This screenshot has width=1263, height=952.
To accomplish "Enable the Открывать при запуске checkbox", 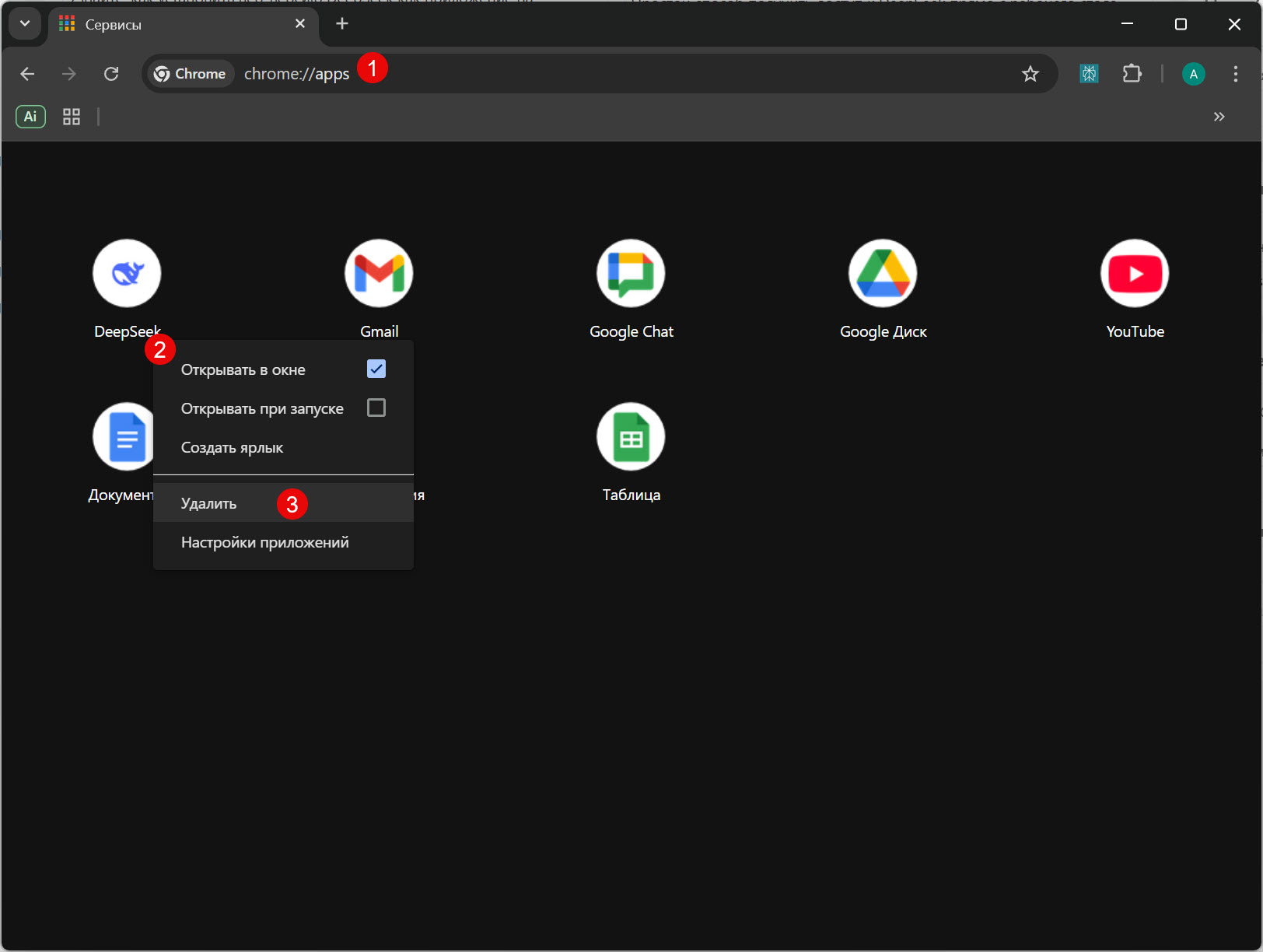I will pyautogui.click(x=376, y=408).
